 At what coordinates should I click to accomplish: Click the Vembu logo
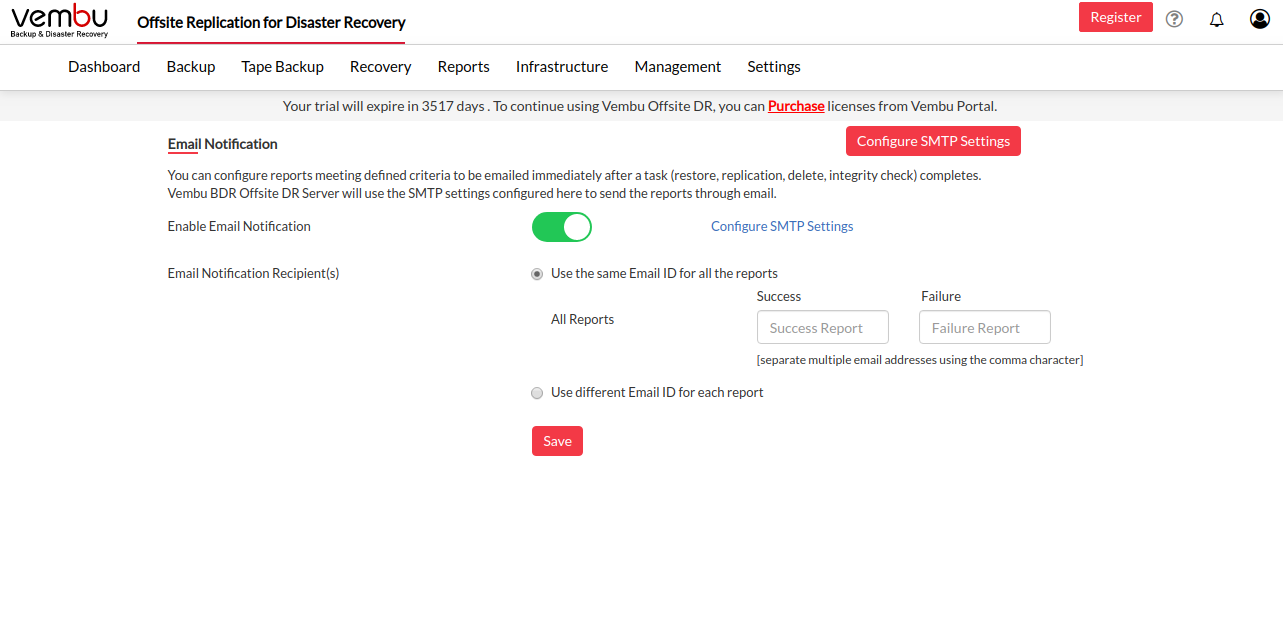(x=60, y=21)
